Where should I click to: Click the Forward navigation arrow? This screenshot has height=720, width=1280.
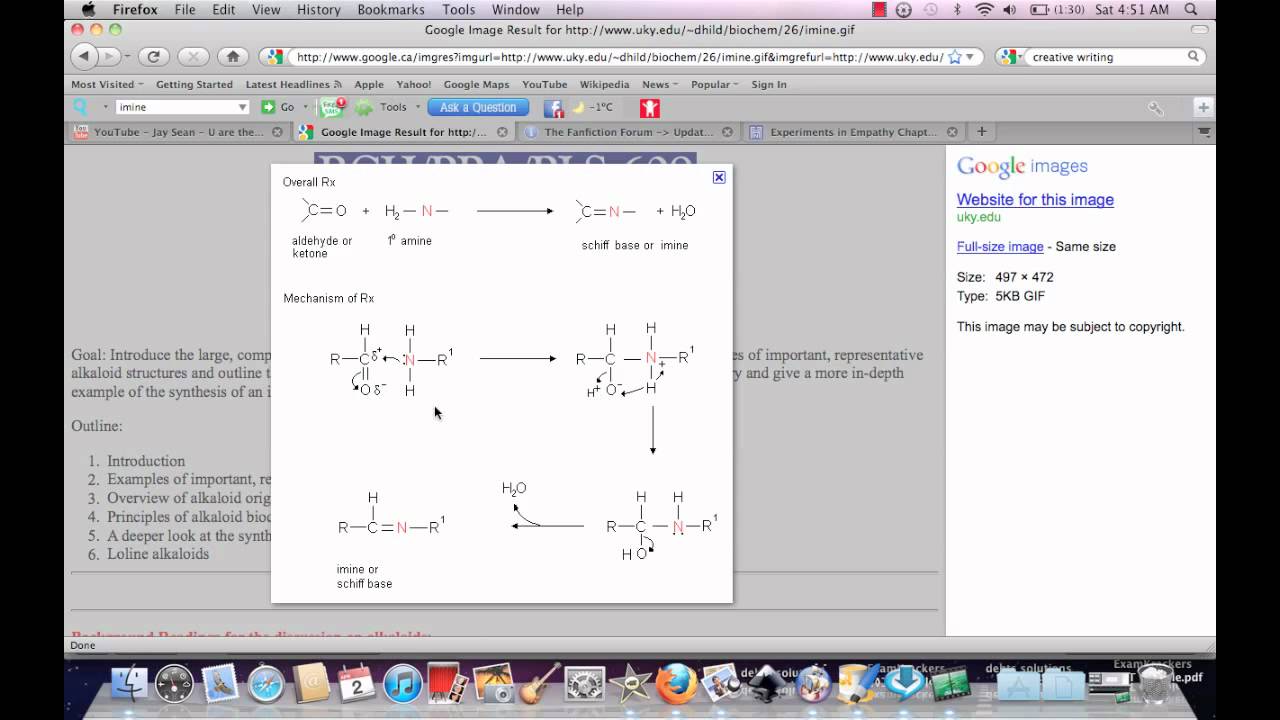tap(110, 57)
